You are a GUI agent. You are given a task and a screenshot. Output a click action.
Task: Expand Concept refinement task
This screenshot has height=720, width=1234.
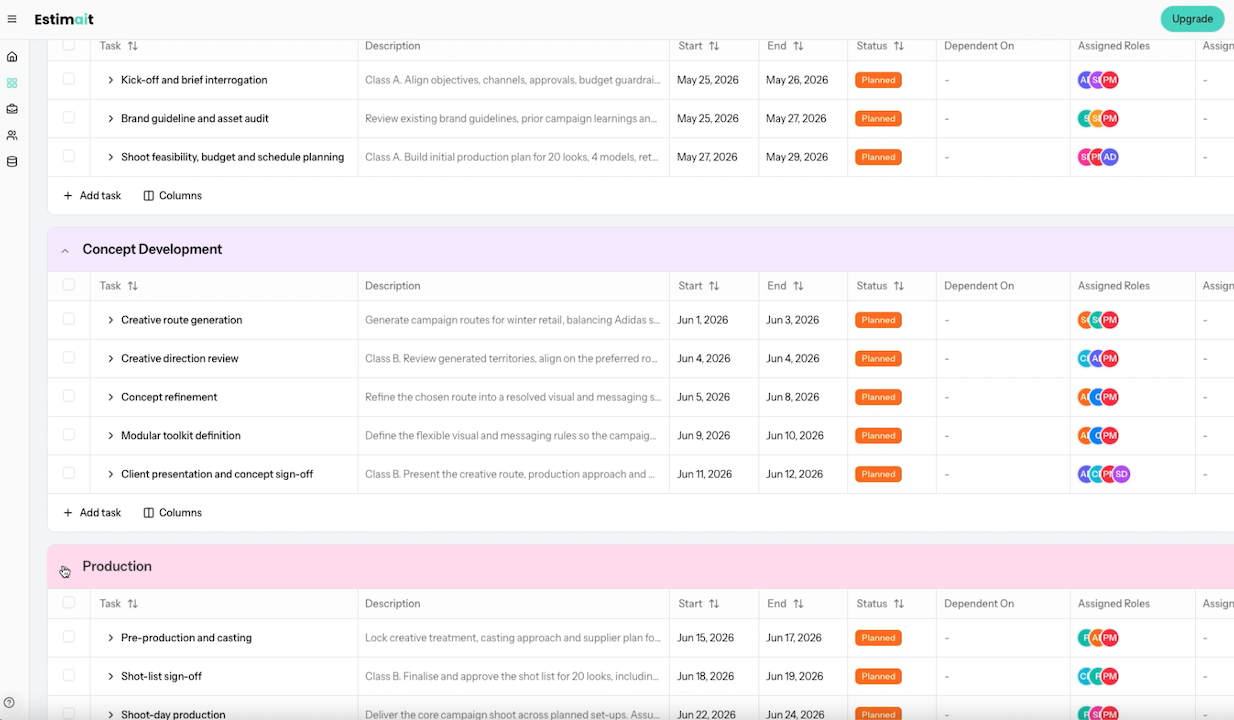111,397
